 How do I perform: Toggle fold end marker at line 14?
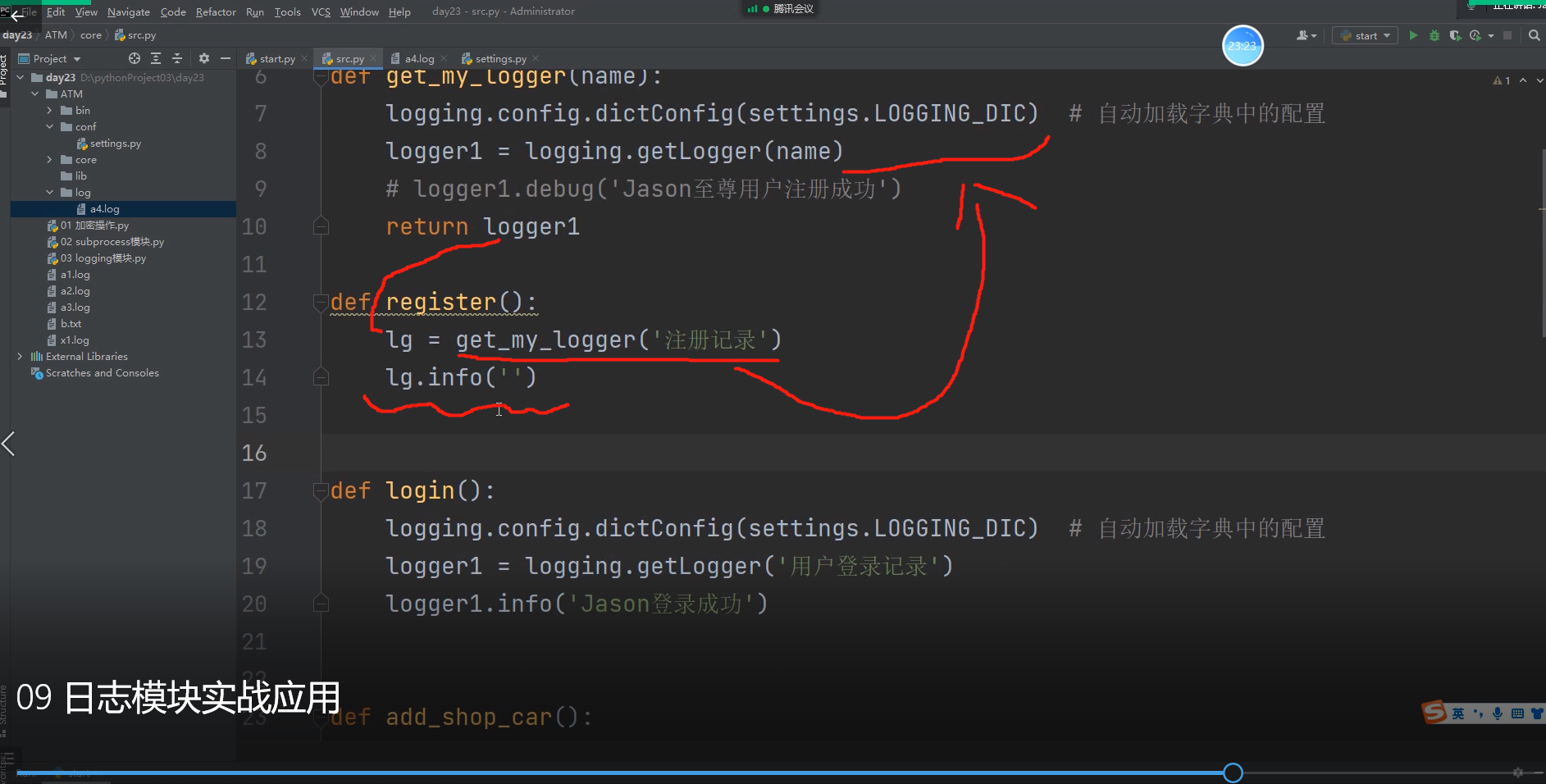tap(321, 377)
